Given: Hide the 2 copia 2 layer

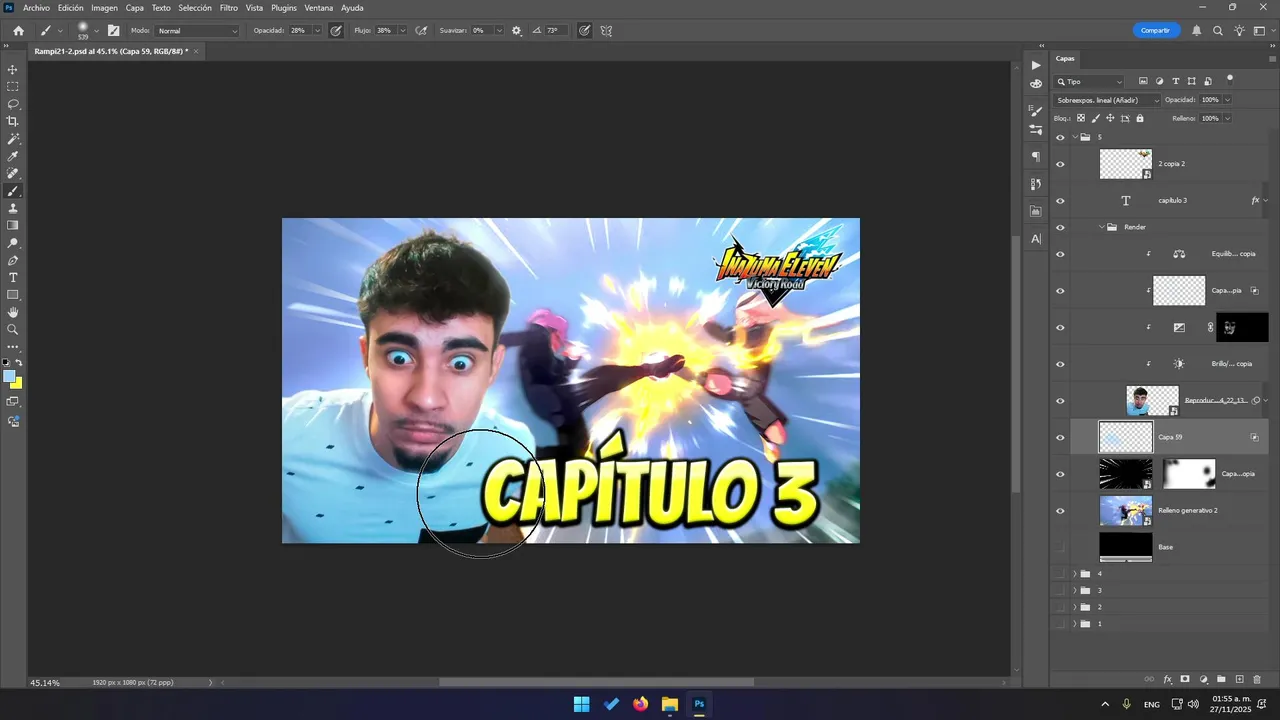Looking at the screenshot, I should click(x=1060, y=164).
